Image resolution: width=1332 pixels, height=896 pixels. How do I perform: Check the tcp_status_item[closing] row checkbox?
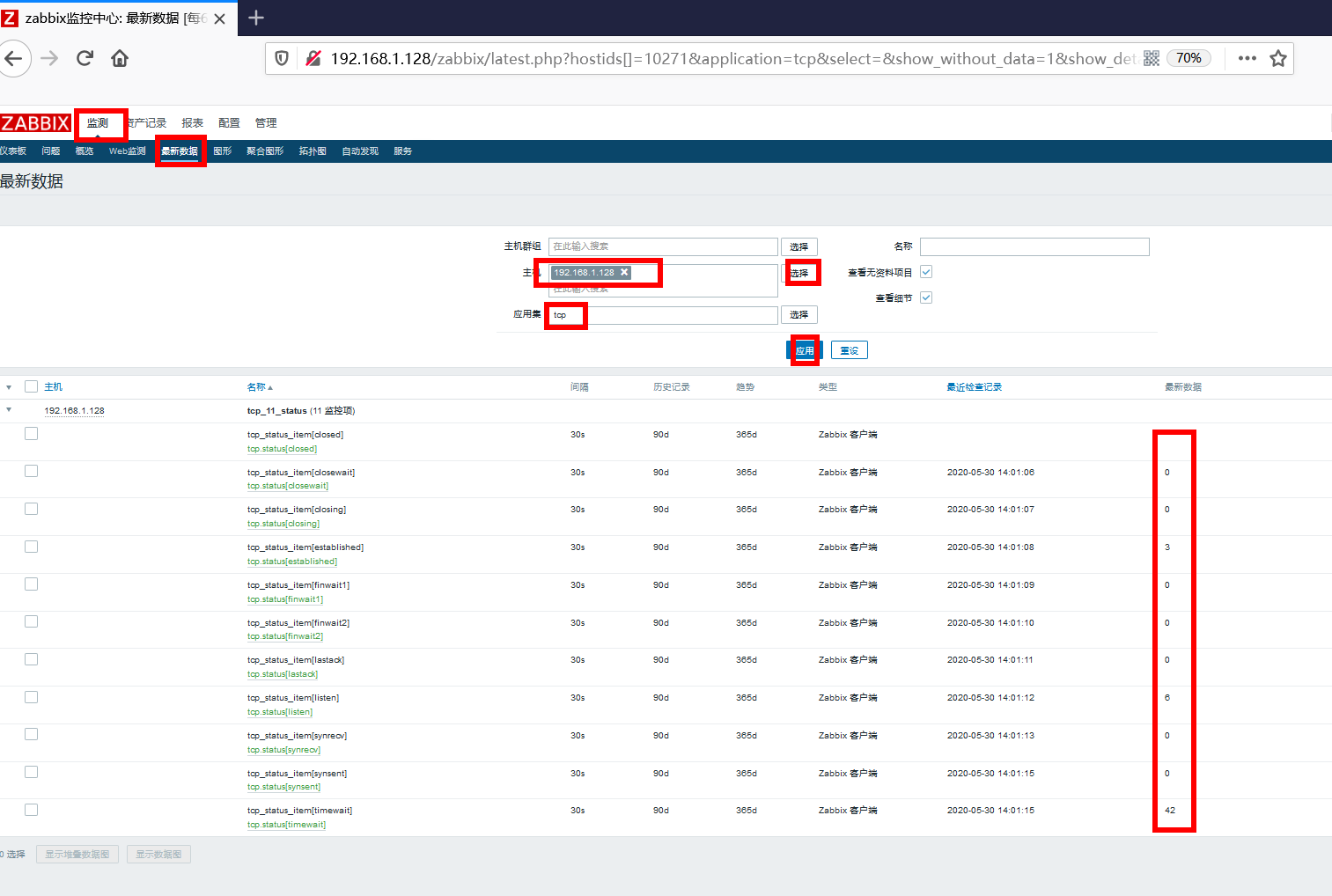(32, 509)
